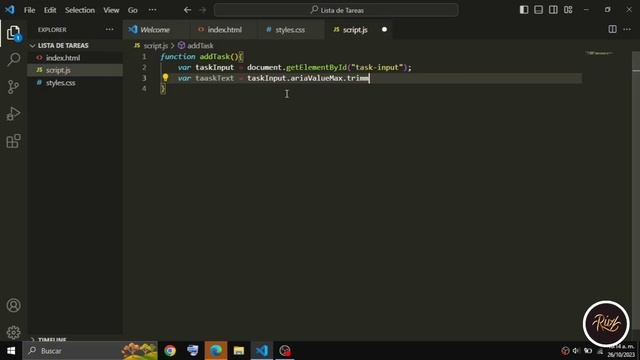Screen dimensions: 640x360
Task: Click the VS Code taskbar icon
Action: [262, 351]
